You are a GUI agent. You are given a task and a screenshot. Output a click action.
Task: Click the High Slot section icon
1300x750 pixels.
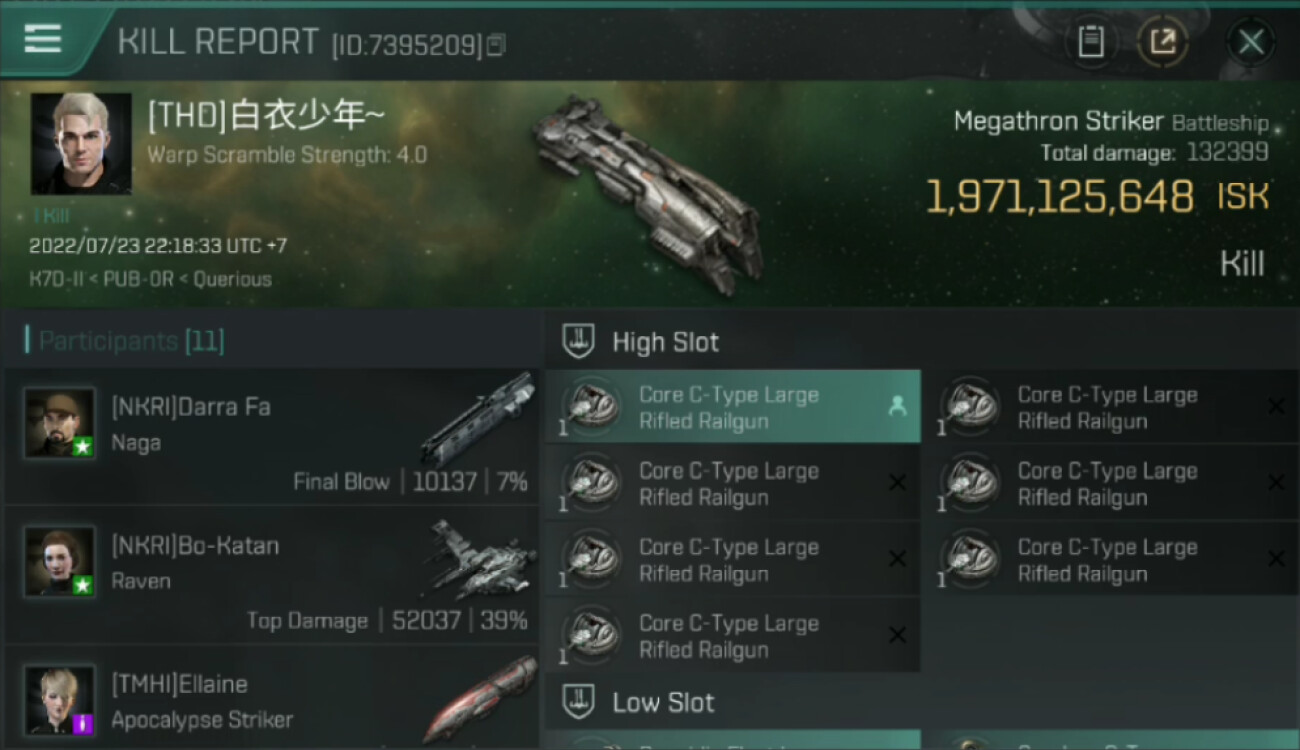tap(579, 342)
